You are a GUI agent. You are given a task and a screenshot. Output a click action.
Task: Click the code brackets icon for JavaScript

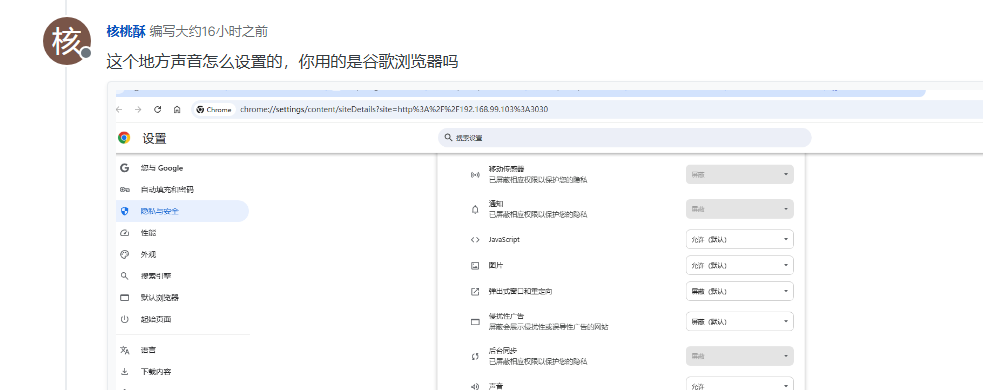475,240
